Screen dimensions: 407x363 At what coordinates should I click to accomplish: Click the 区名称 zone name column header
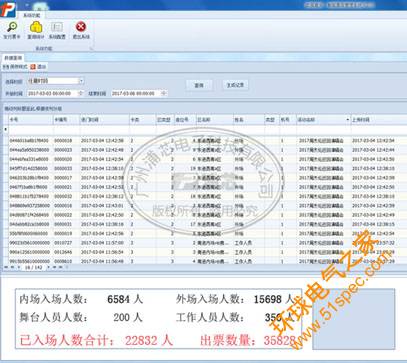coord(214,120)
